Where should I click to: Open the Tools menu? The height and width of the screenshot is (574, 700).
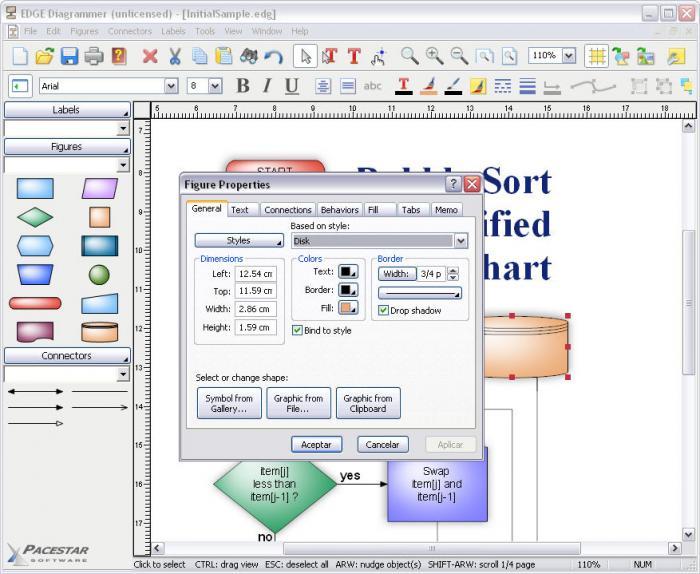[x=205, y=31]
